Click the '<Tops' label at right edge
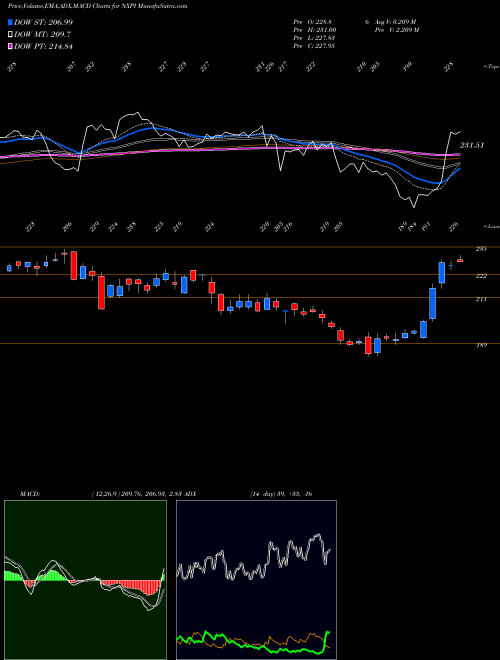This screenshot has height=660, width=500. (491, 67)
